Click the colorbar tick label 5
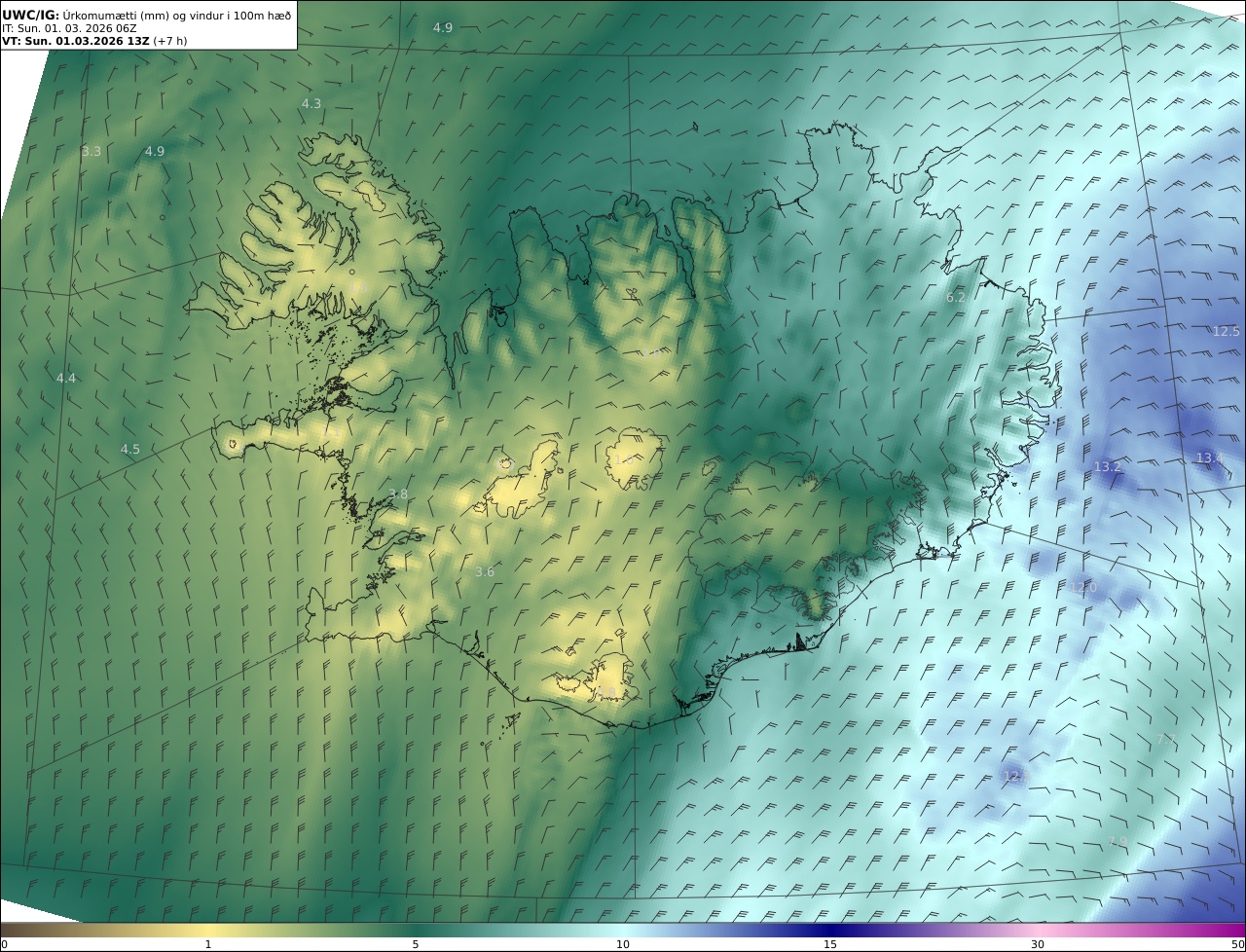Screen dimensions: 1246x952 (416, 944)
